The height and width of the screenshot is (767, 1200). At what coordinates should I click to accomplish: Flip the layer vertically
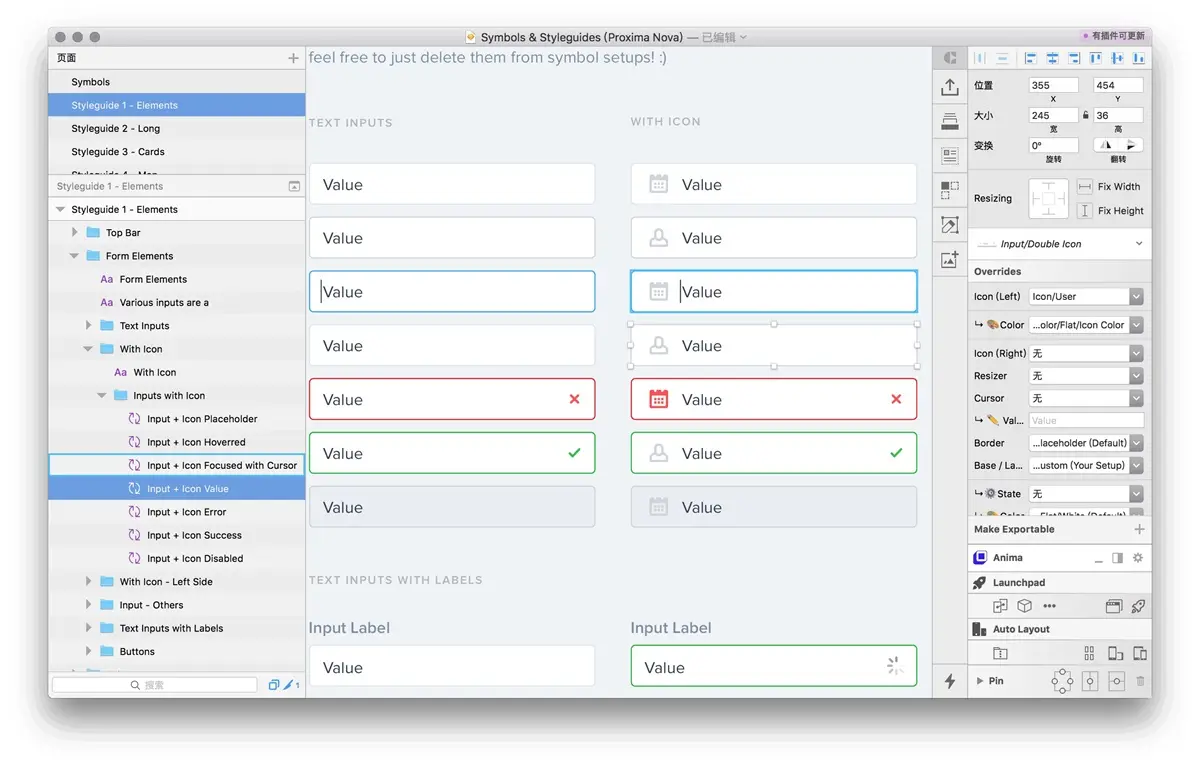point(1131,145)
